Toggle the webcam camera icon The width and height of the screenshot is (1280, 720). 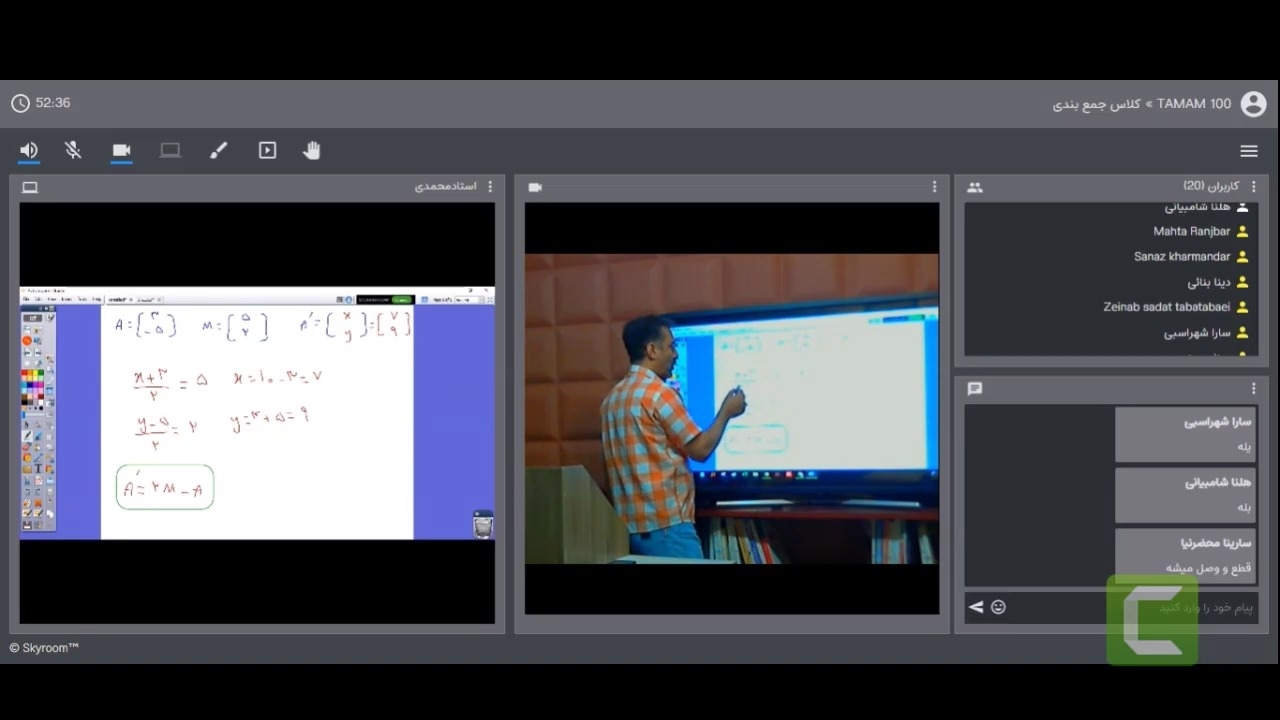[121, 151]
